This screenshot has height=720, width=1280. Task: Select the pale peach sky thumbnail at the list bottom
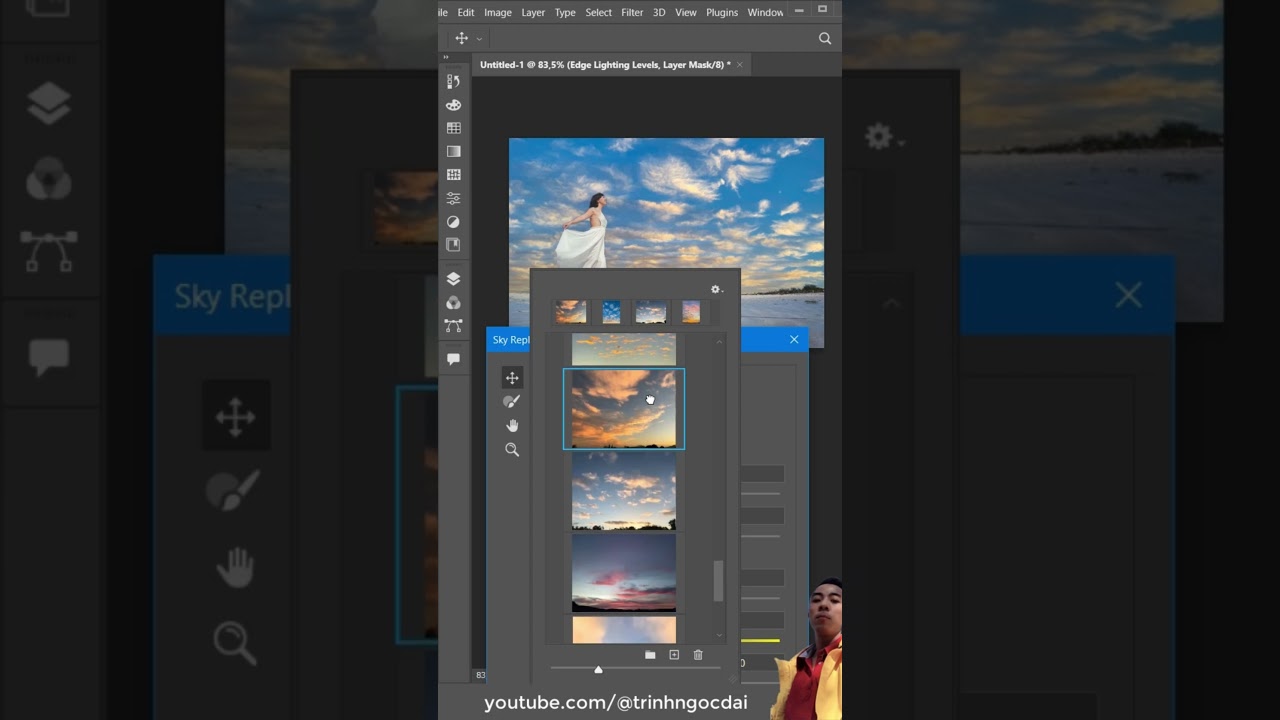tap(624, 629)
